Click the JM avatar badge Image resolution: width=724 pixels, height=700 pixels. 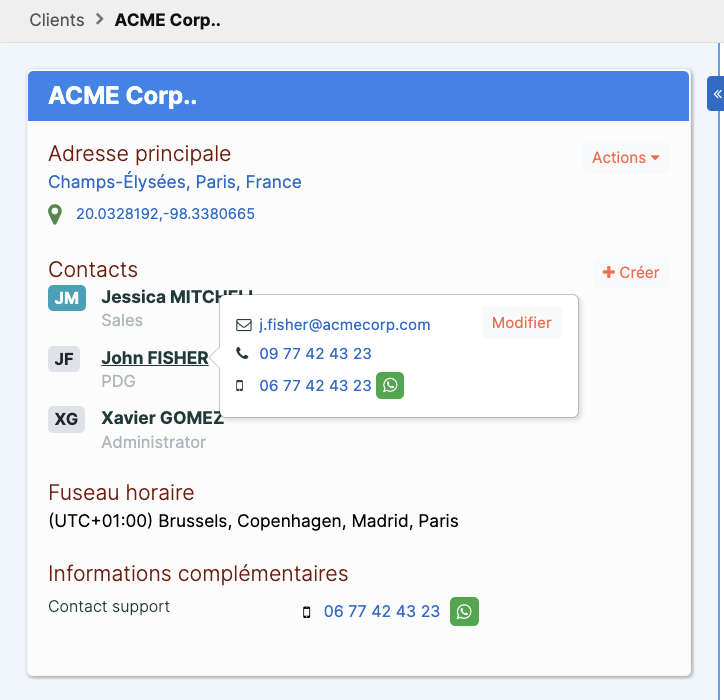pos(67,298)
